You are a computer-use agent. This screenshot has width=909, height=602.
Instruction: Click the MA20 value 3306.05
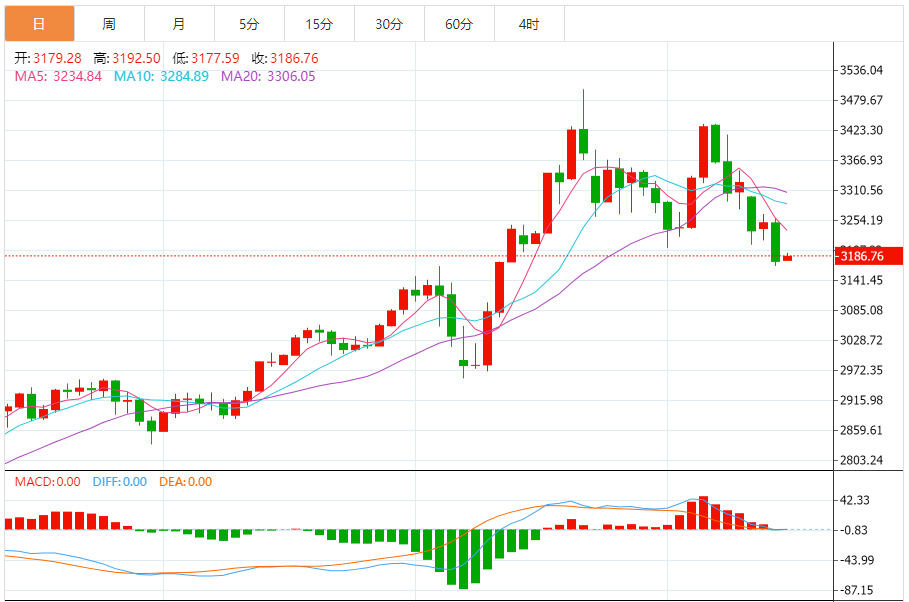pyautogui.click(x=291, y=77)
